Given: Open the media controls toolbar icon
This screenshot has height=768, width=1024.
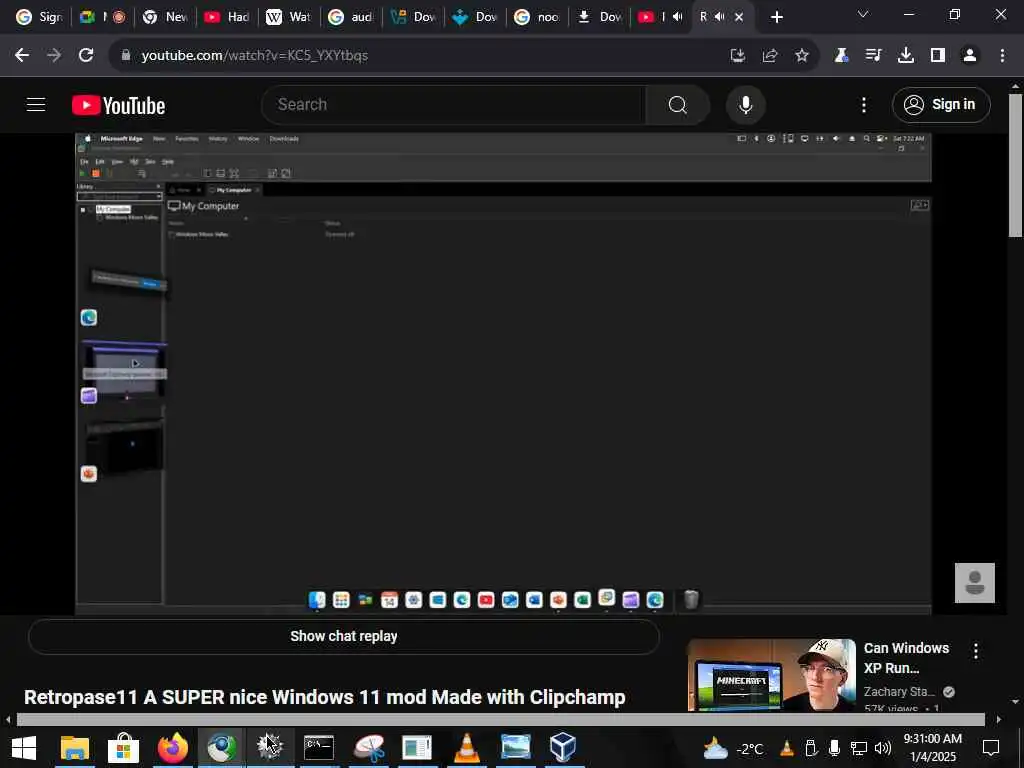Looking at the screenshot, I should tap(873, 56).
